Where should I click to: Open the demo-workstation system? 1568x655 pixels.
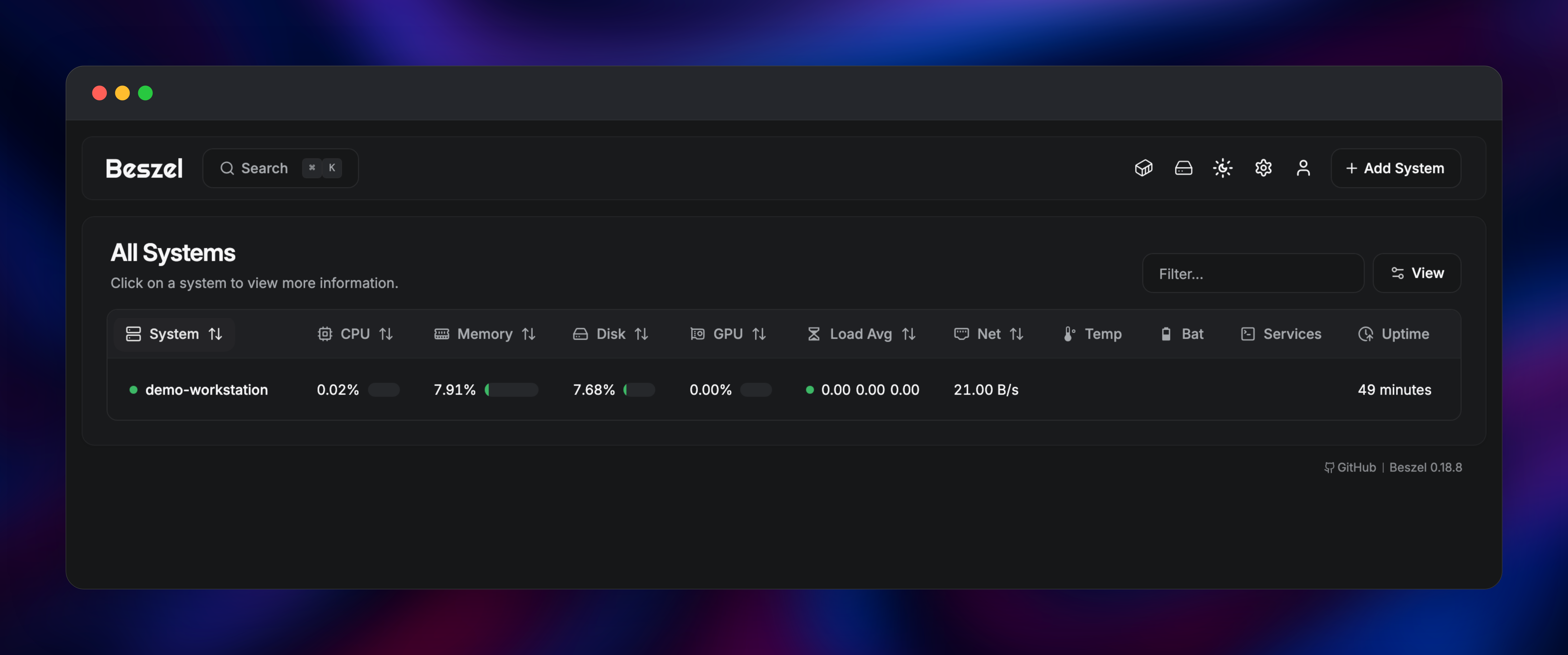point(206,390)
